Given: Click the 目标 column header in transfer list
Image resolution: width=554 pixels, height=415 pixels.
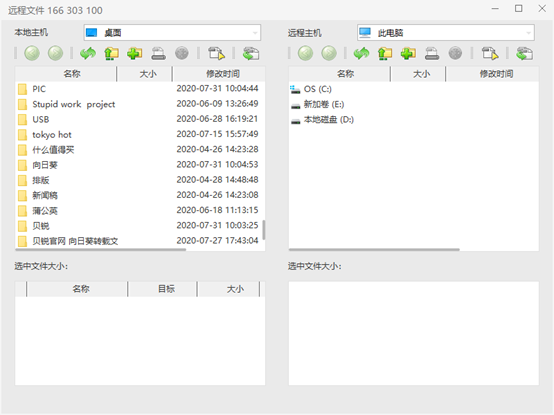Looking at the screenshot, I should tap(163, 289).
